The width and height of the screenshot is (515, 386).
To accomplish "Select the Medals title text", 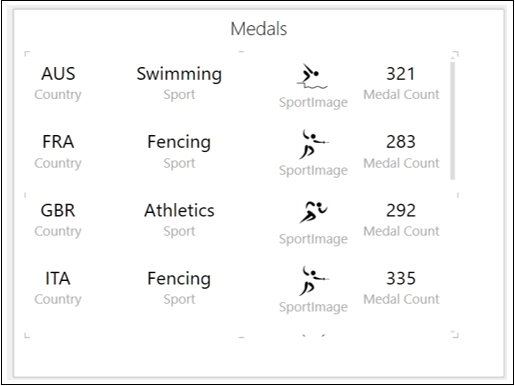I will pyautogui.click(x=259, y=29).
